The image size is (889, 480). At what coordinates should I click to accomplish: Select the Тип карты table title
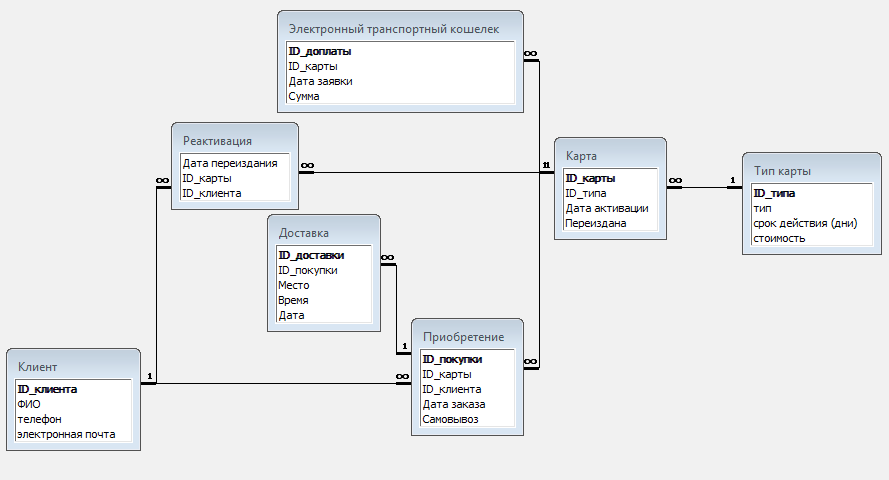tap(782, 171)
